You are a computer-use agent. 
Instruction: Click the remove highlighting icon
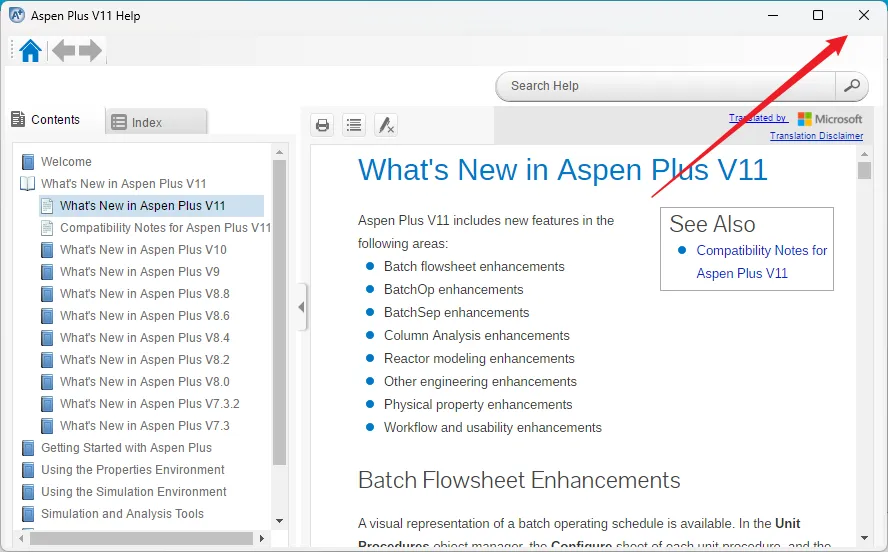point(386,125)
